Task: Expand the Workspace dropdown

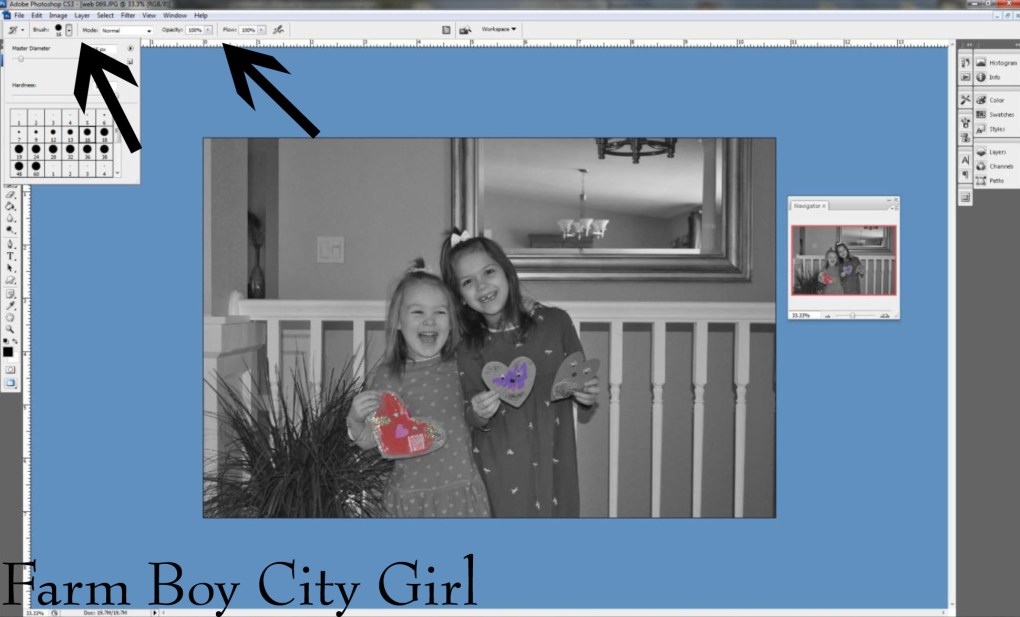Action: coord(499,30)
